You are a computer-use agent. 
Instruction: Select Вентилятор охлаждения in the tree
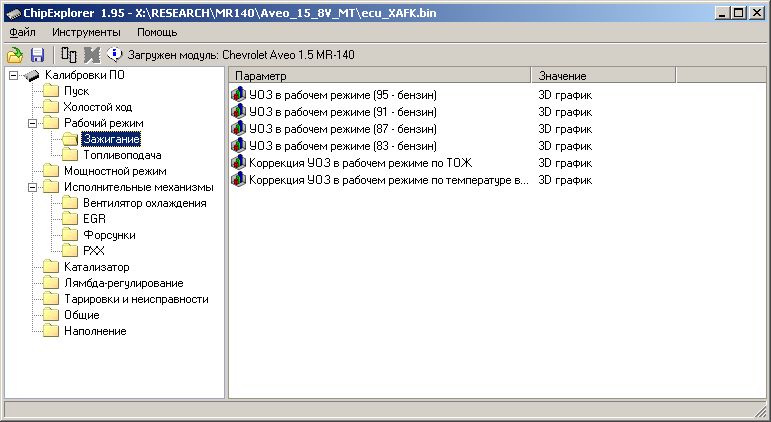[x=145, y=203]
